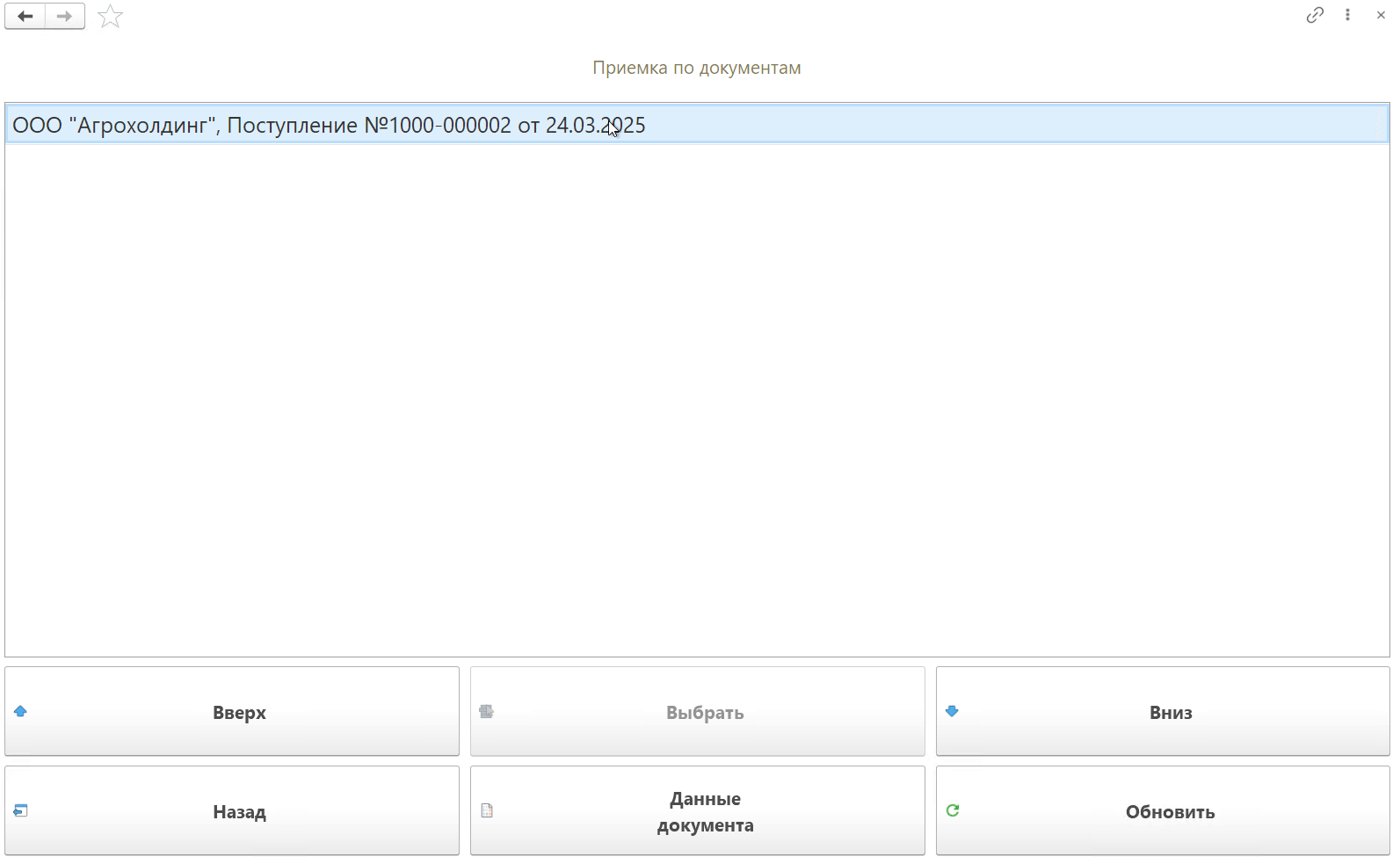Click the icon beside Назад
Screen dimensions: 1400x864
click(x=20, y=810)
